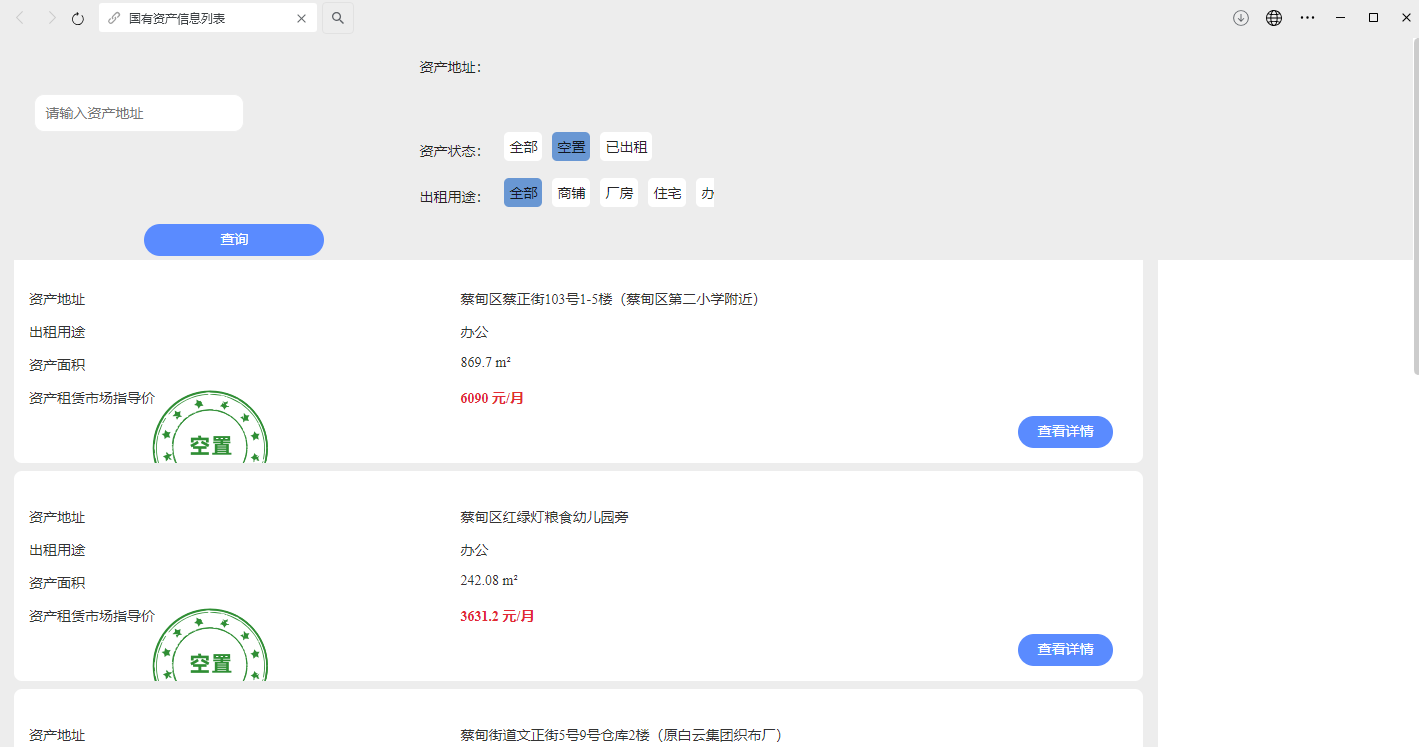Click the browser back arrow icon
The width and height of the screenshot is (1419, 747).
click(20, 18)
